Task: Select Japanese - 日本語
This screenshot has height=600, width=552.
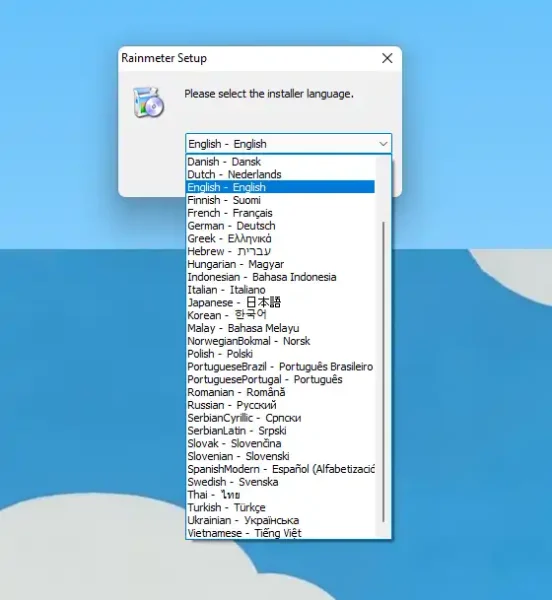Action: [280, 302]
